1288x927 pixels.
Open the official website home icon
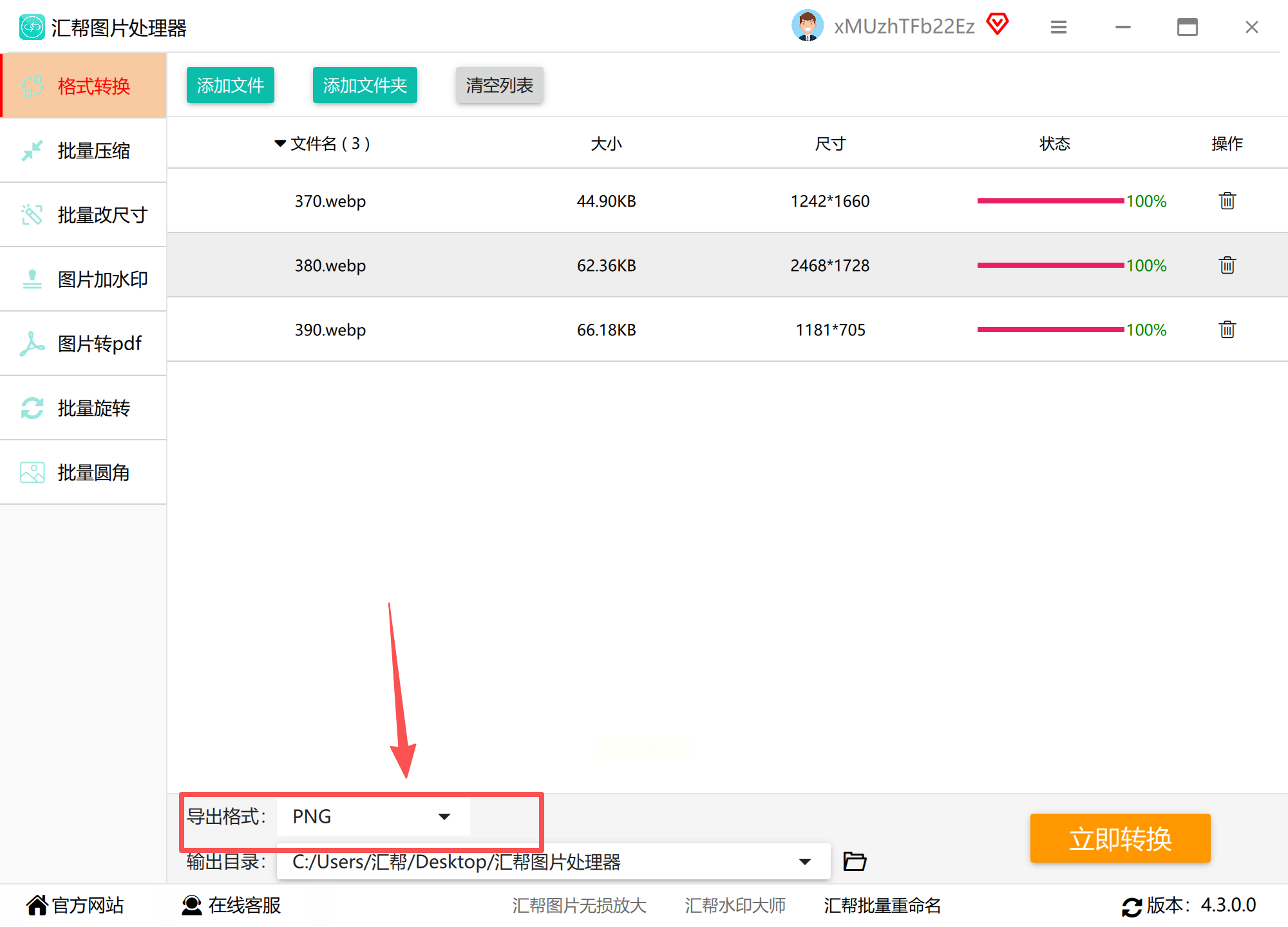pos(37,905)
